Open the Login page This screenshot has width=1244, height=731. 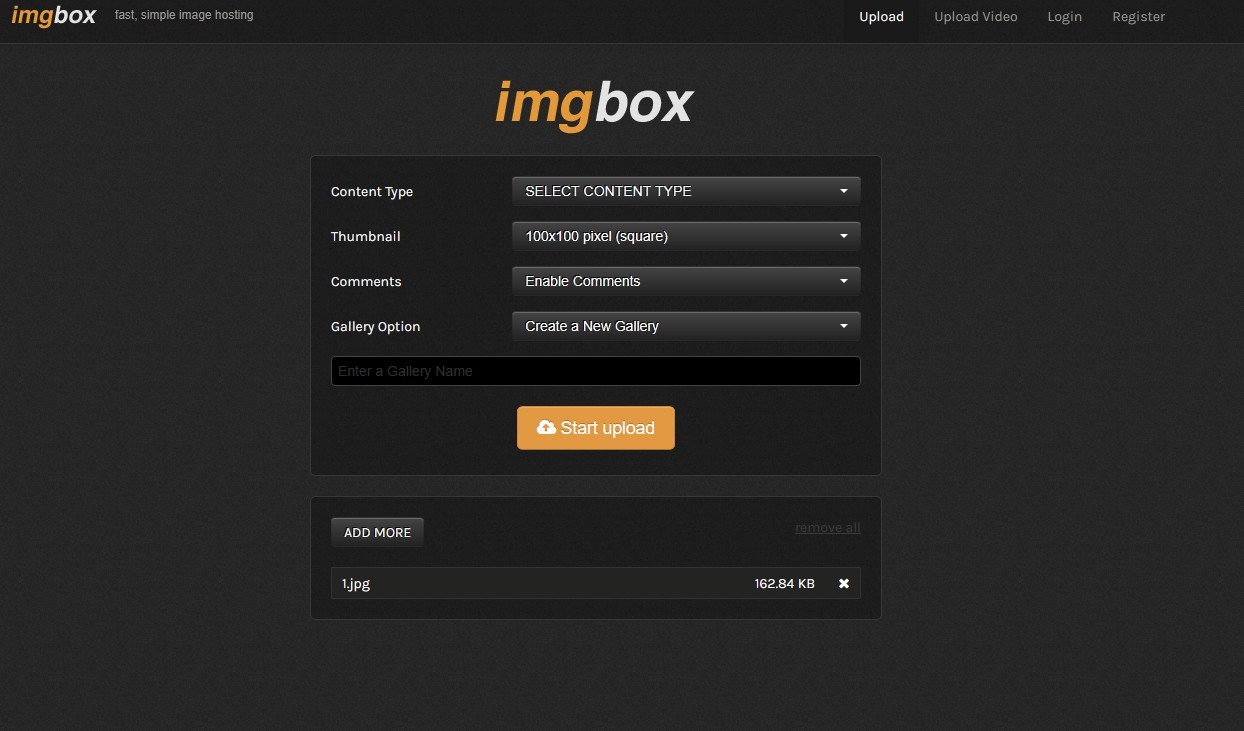(1064, 17)
